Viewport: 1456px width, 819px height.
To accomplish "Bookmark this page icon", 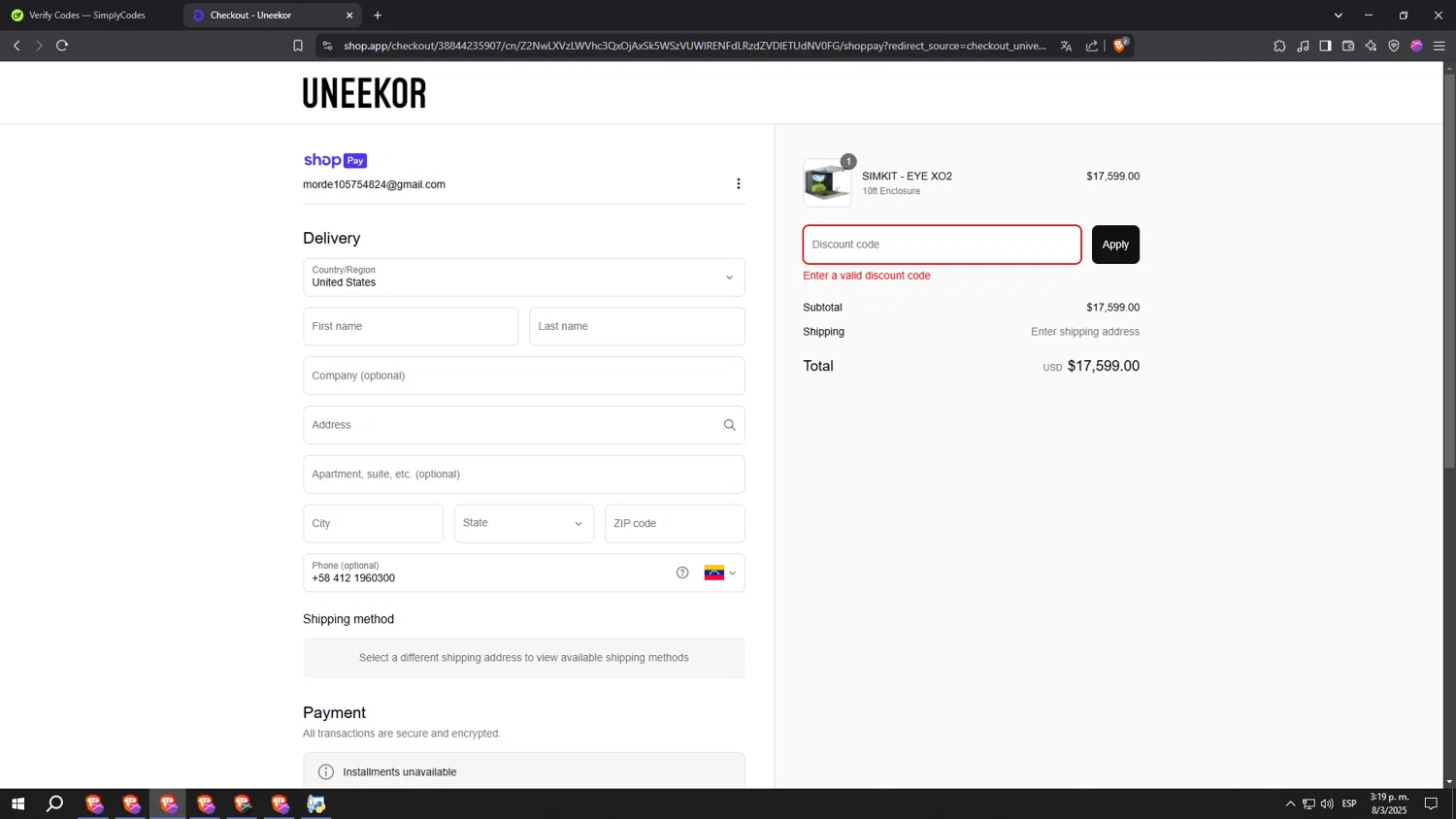I will pos(298,46).
